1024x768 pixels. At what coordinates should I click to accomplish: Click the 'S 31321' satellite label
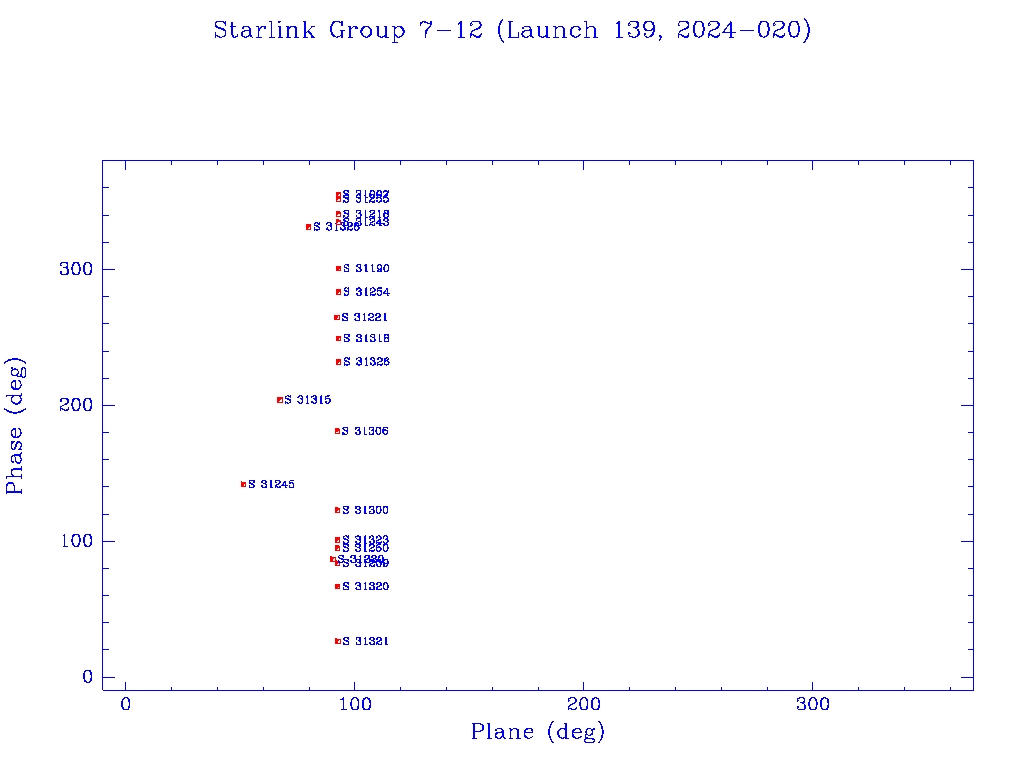pyautogui.click(x=366, y=641)
